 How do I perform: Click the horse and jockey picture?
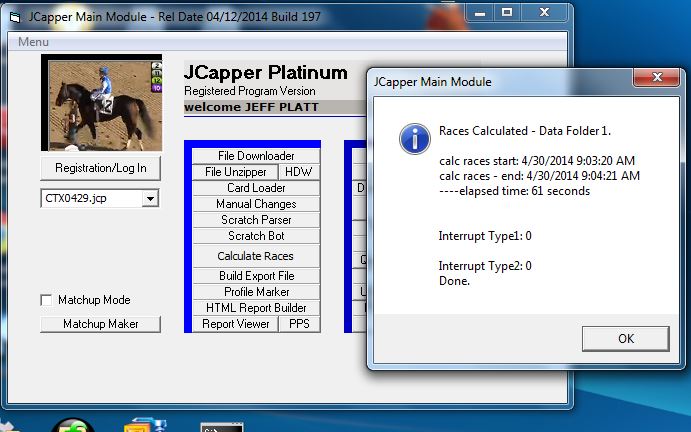(x=101, y=103)
